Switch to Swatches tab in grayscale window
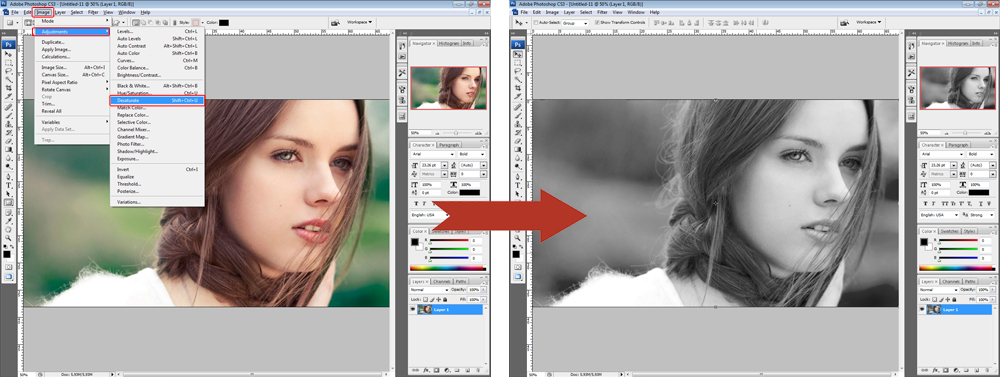The width and height of the screenshot is (1000, 377). click(950, 231)
